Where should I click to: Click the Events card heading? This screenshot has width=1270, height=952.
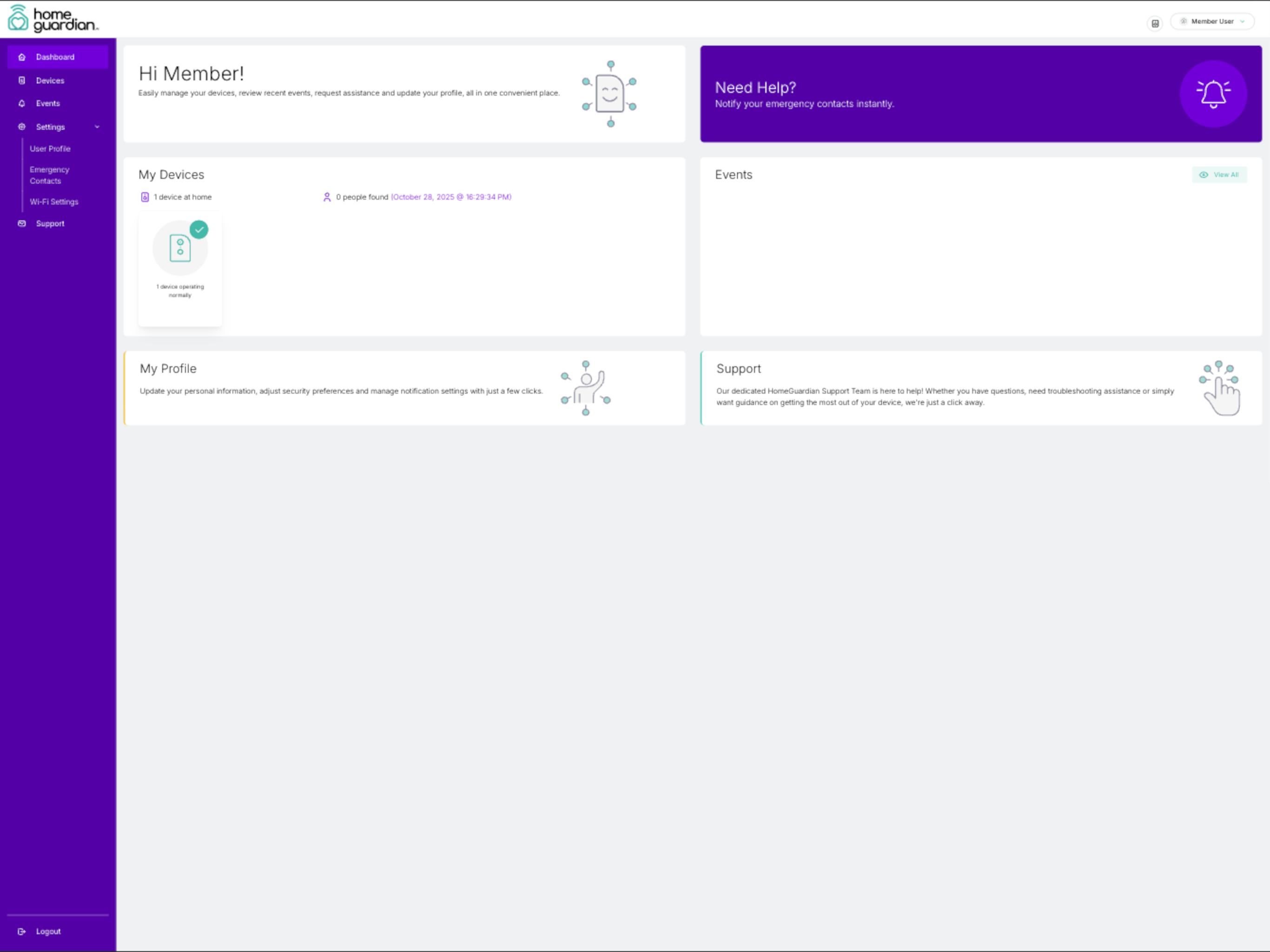733,175
